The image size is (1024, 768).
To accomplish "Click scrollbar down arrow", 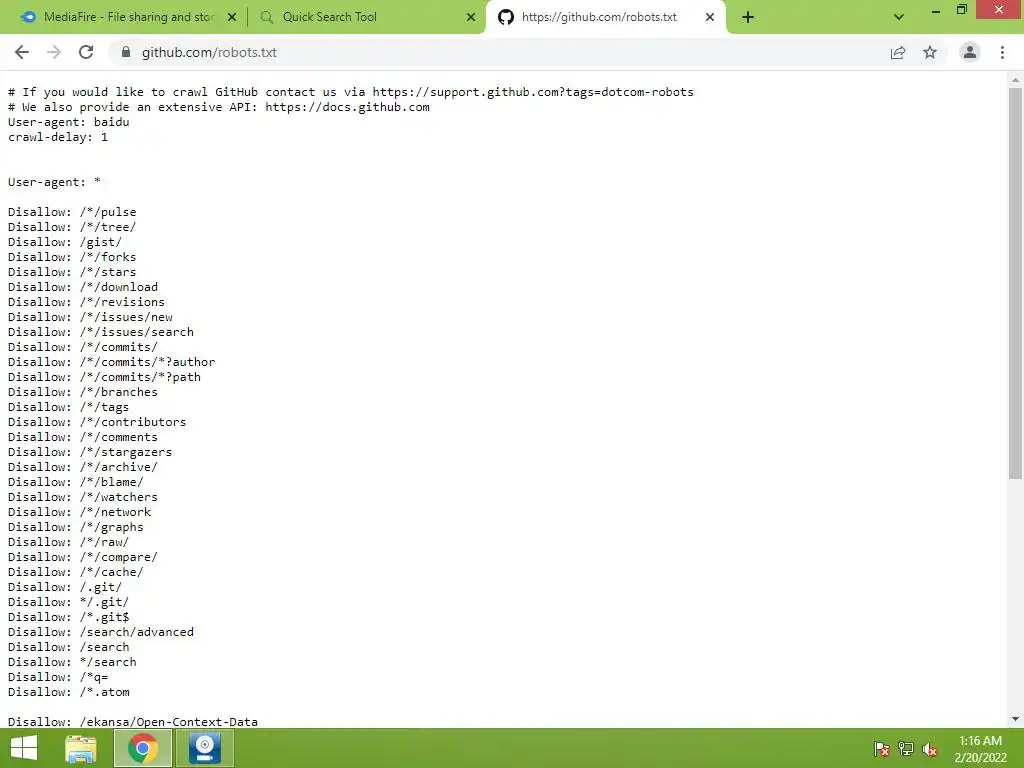I will tap(1015, 720).
